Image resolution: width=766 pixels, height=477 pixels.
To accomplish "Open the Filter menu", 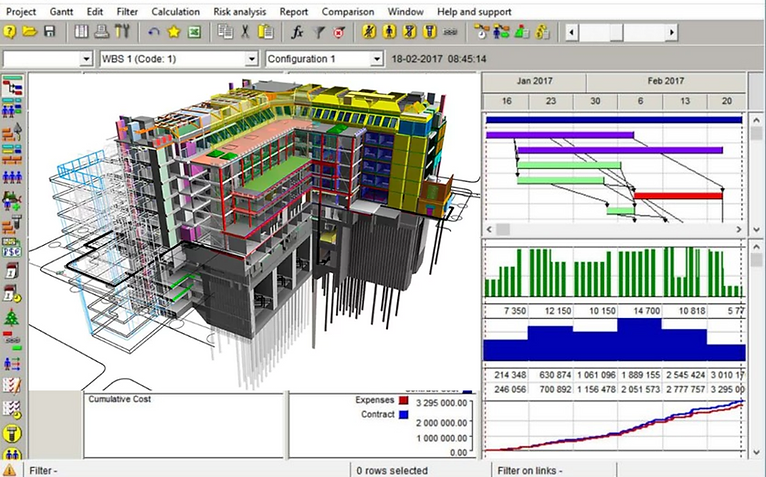I will coord(127,12).
